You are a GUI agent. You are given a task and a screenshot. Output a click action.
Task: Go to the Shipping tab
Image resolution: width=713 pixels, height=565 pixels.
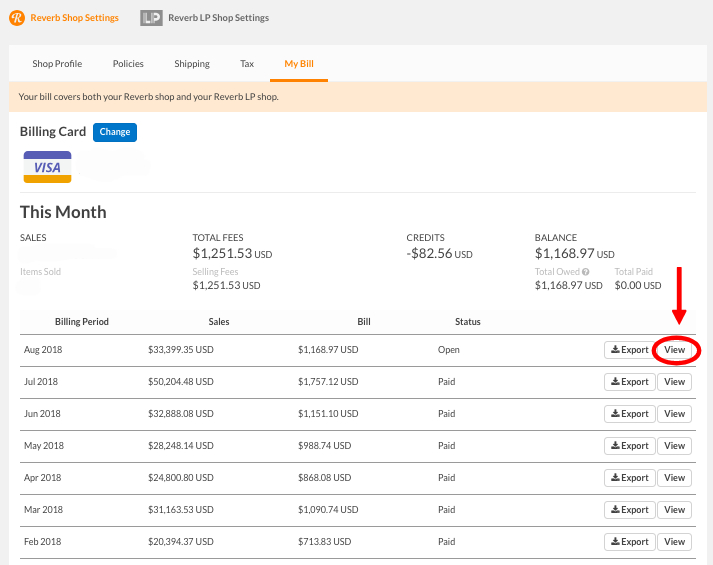pyautogui.click(x=192, y=64)
